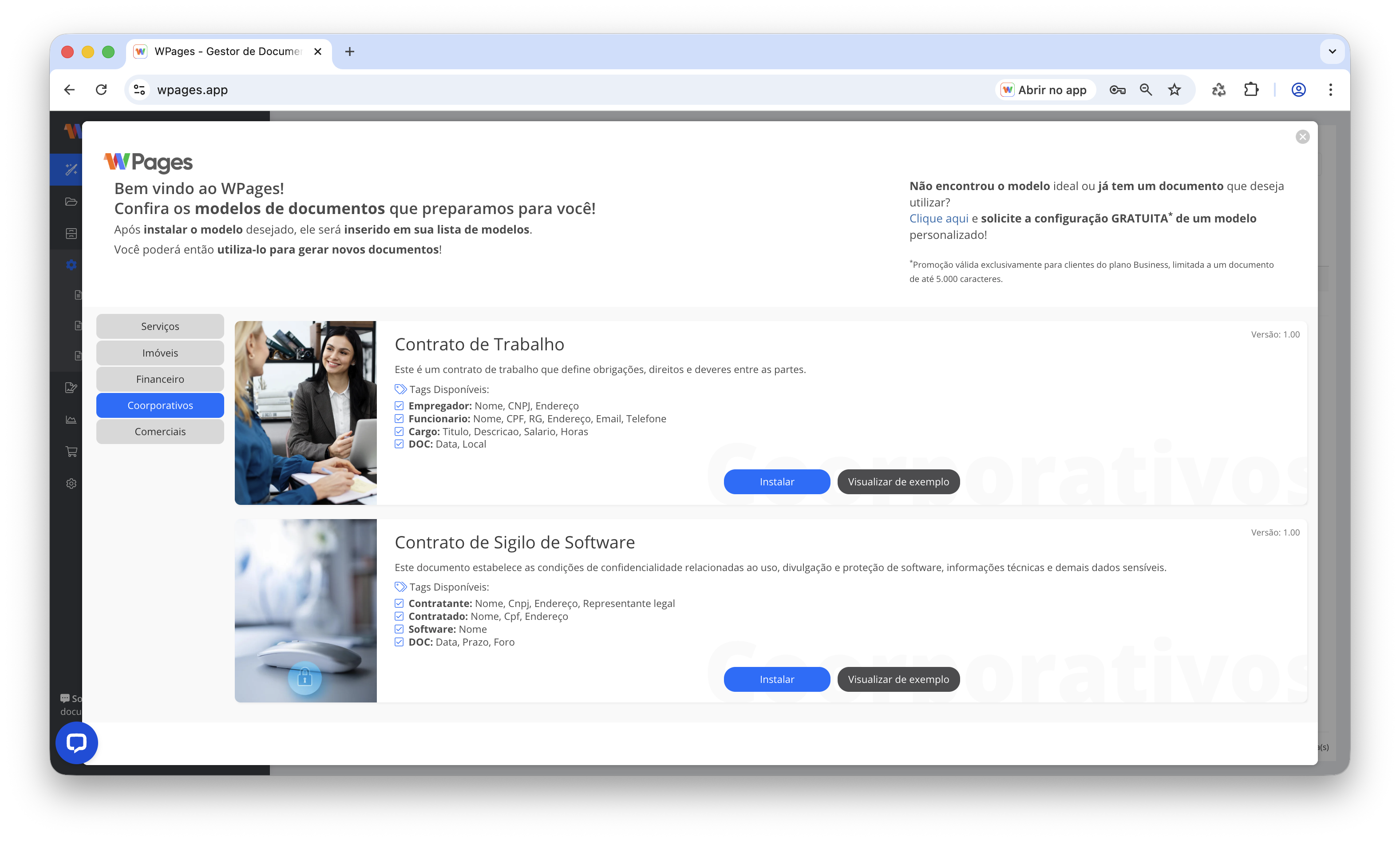This screenshot has width=1400, height=841.
Task: Select the Serviços category tab
Action: [160, 326]
